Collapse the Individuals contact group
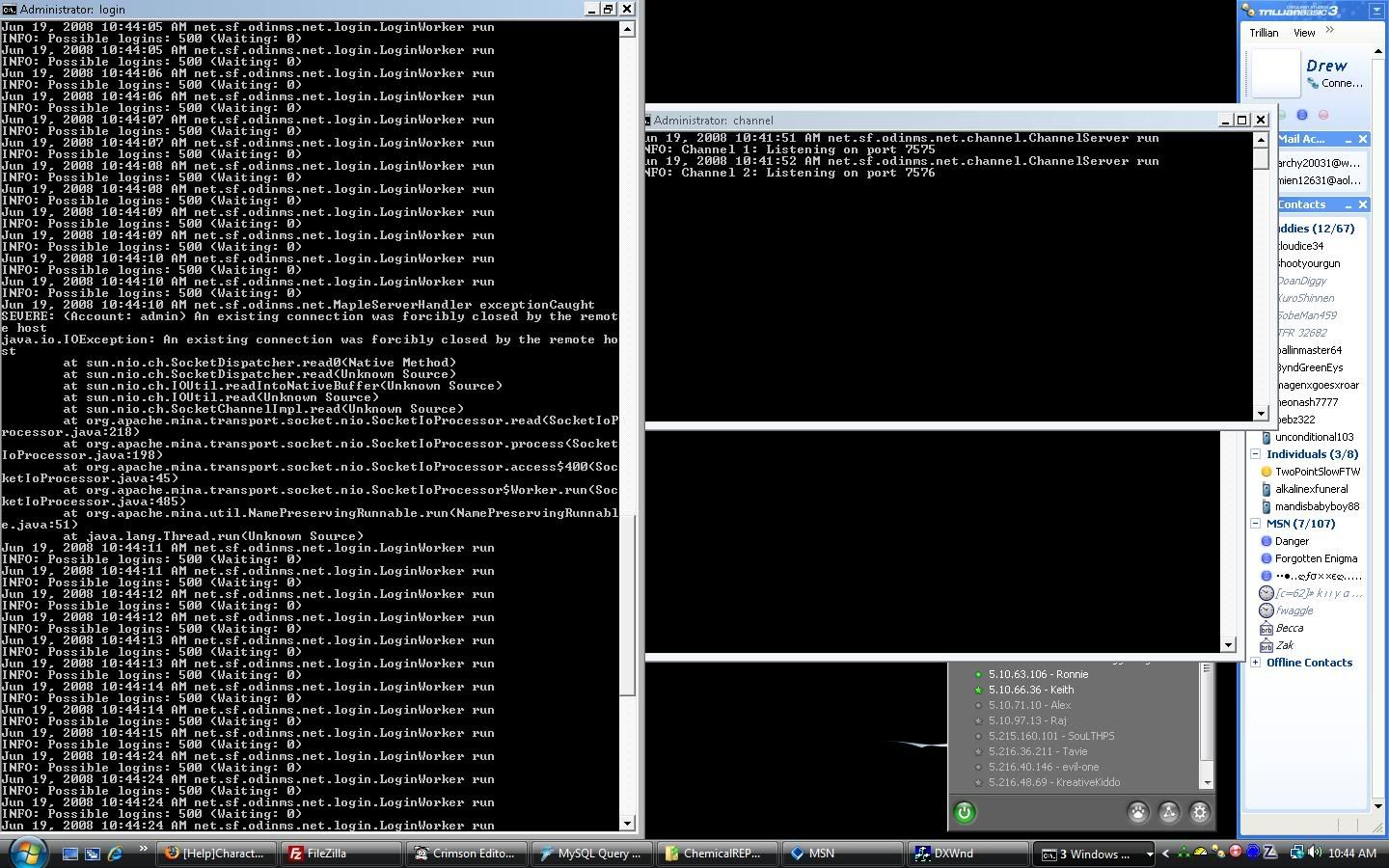1389x868 pixels. click(x=1256, y=454)
